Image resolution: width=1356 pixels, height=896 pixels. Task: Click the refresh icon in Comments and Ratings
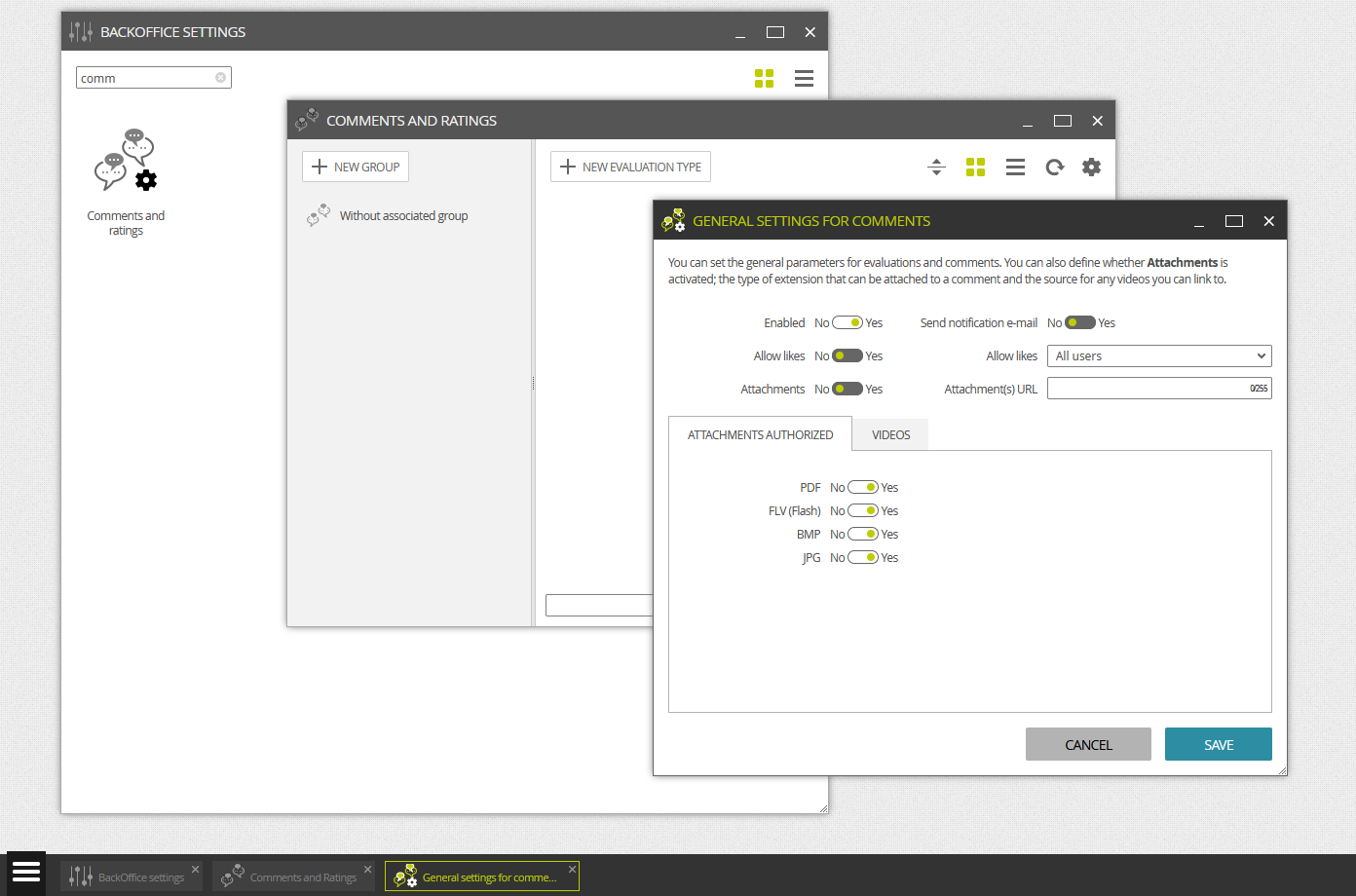[1055, 167]
